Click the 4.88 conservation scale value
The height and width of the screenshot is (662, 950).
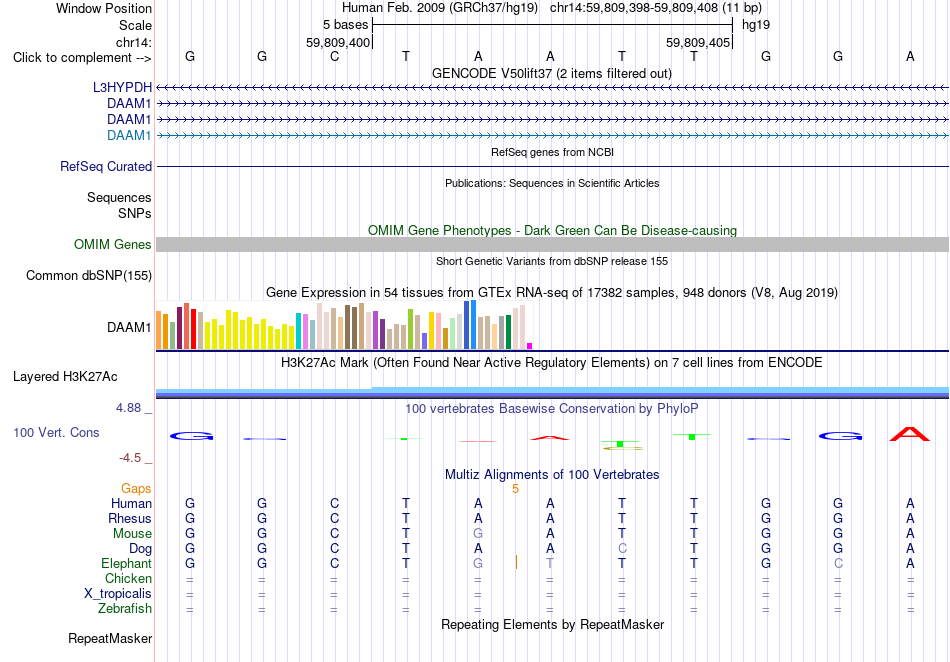128,408
